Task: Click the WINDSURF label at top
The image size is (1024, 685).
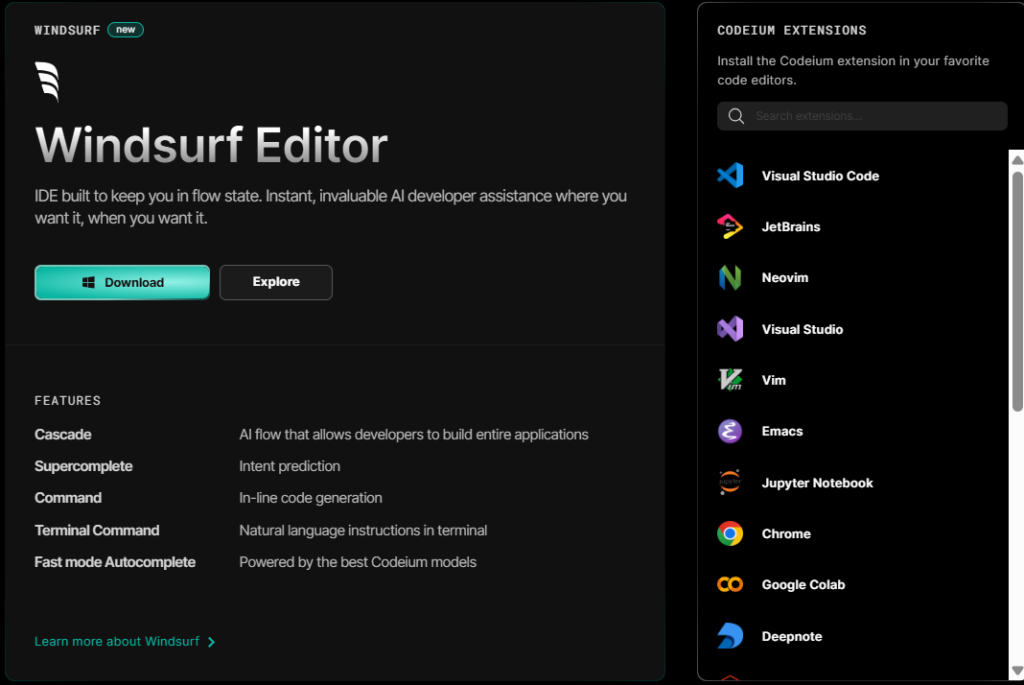Action: (x=67, y=30)
